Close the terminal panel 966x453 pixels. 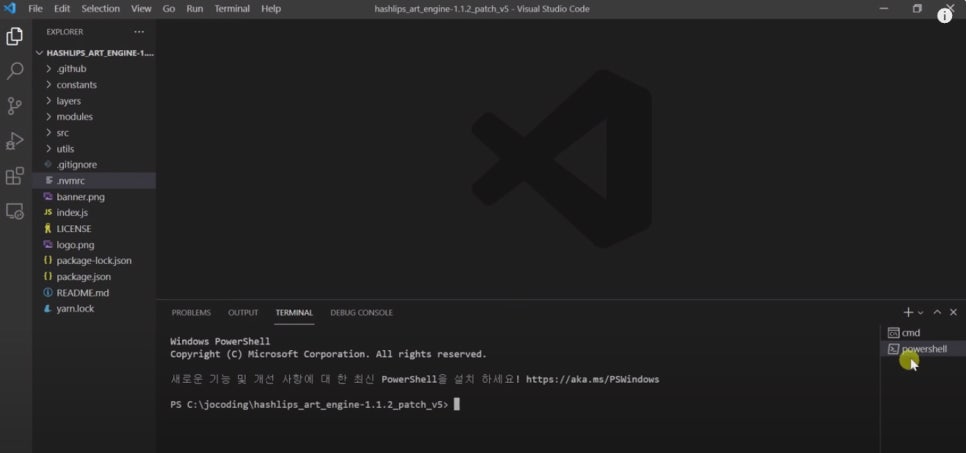click(x=954, y=312)
